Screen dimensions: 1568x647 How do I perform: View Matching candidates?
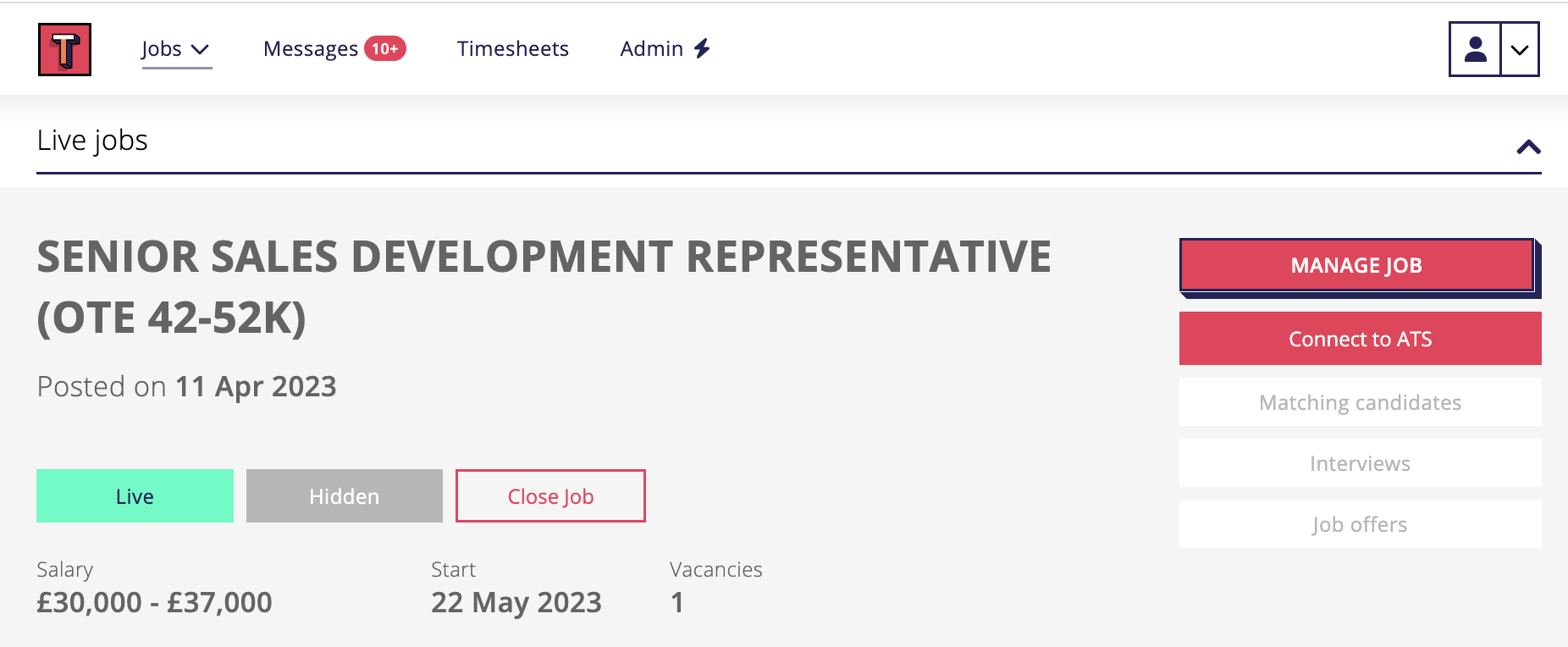(x=1360, y=402)
